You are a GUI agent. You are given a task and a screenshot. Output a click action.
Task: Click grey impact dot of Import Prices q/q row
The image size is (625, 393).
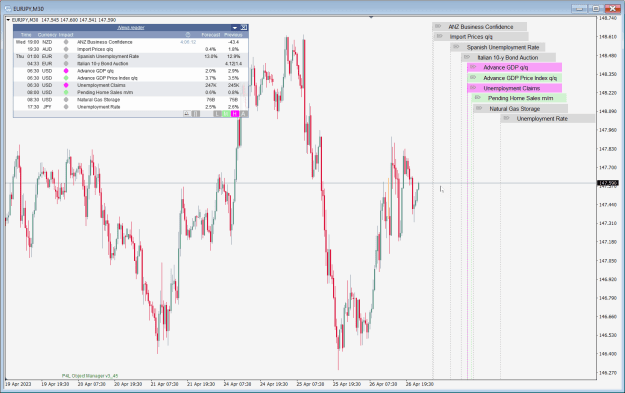click(66, 49)
